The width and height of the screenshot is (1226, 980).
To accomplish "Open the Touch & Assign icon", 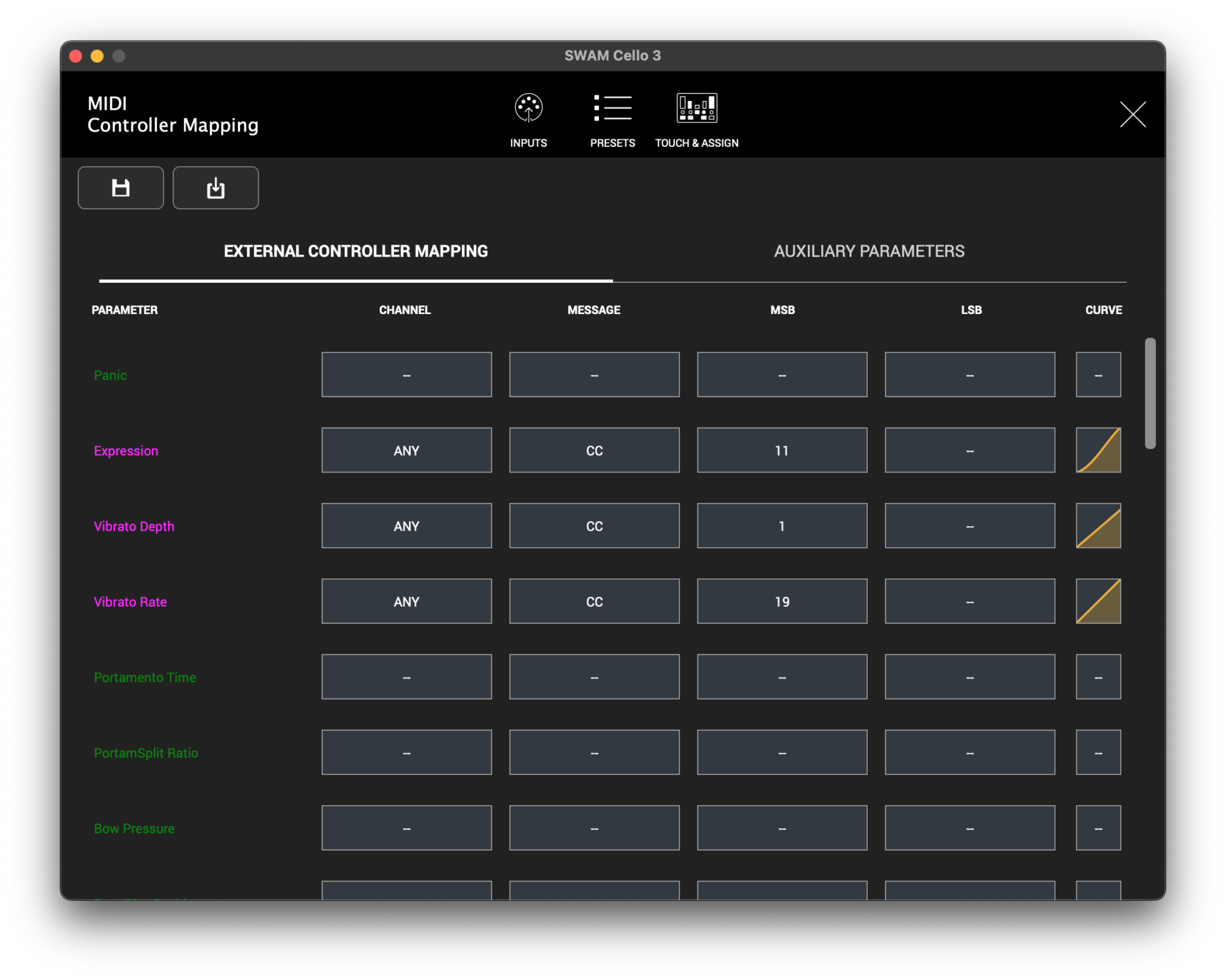I will pyautogui.click(x=697, y=109).
